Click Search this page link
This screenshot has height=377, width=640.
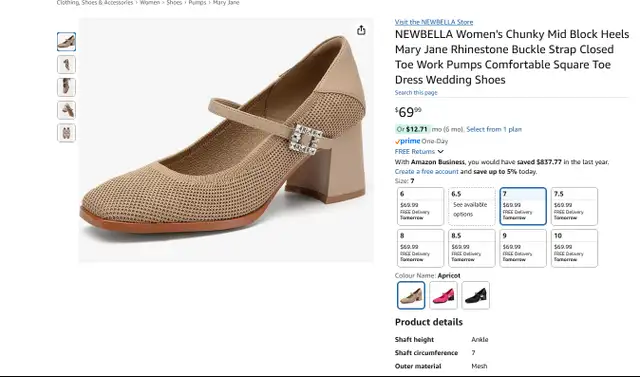(416, 93)
